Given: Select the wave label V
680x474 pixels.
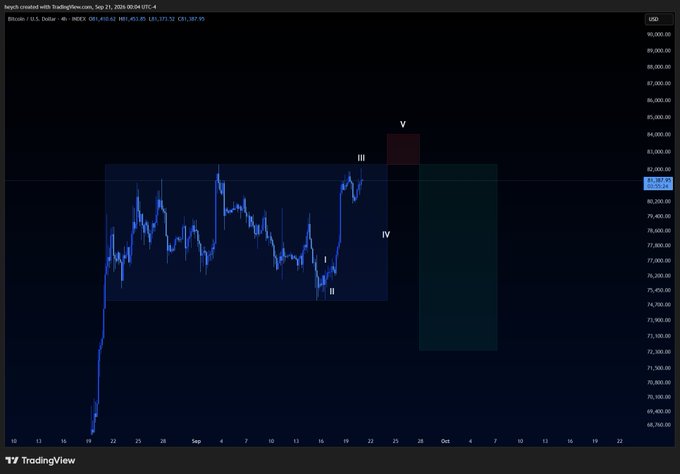Looking at the screenshot, I should [x=403, y=124].
